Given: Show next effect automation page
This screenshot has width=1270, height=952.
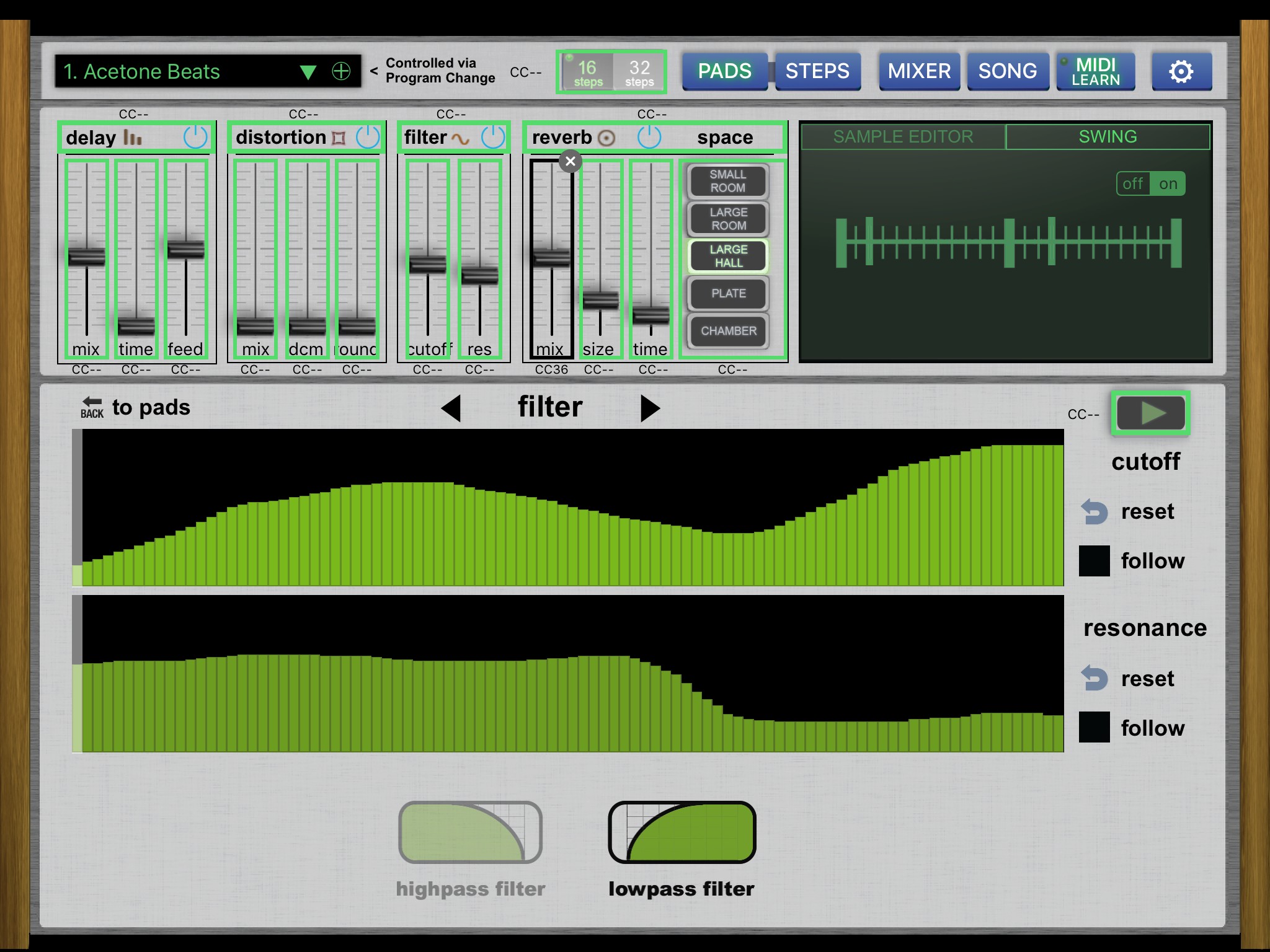Looking at the screenshot, I should pyautogui.click(x=650, y=409).
